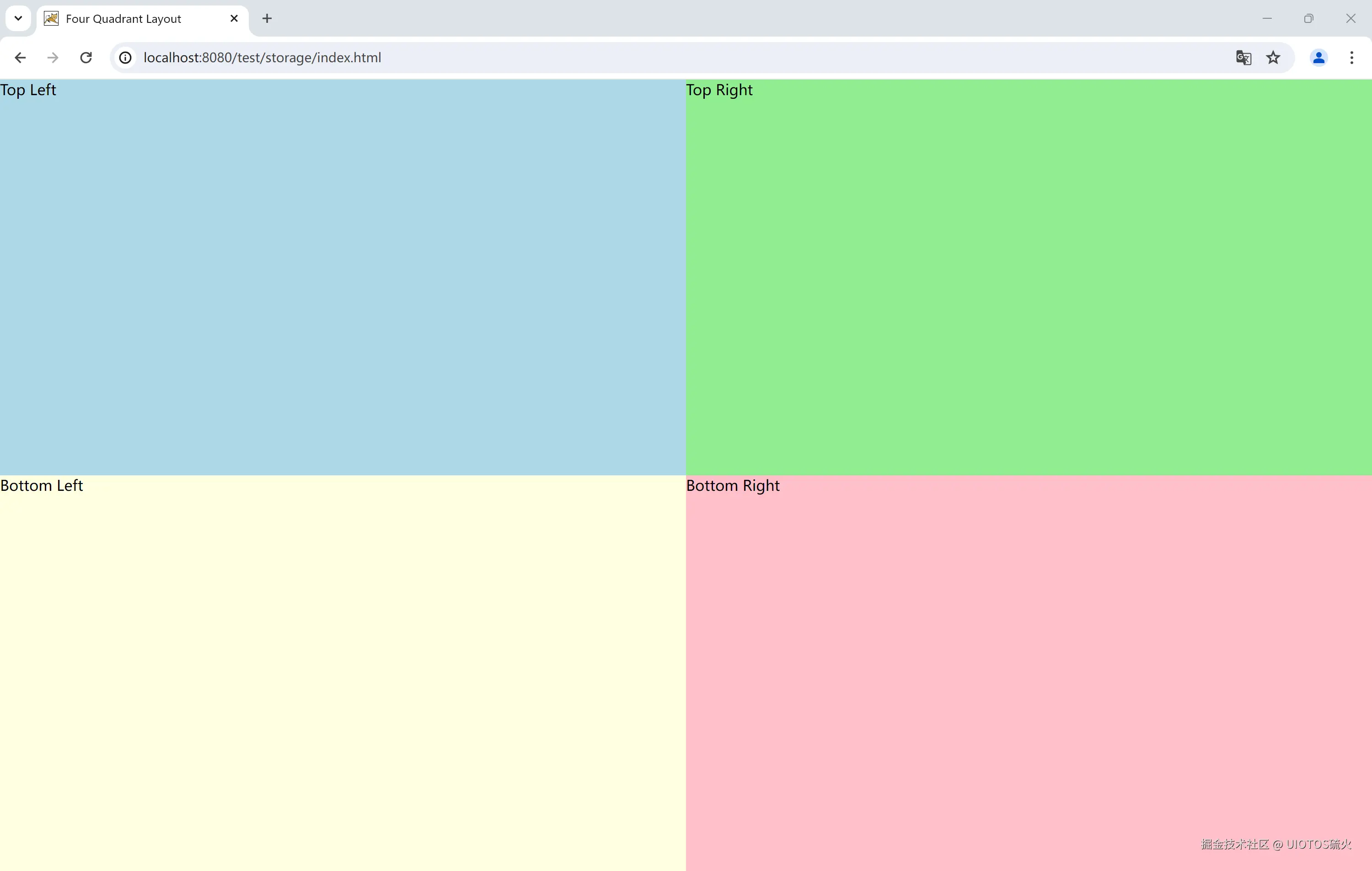Click the forward navigation arrow
Viewport: 1372px width, 871px height.
point(53,58)
